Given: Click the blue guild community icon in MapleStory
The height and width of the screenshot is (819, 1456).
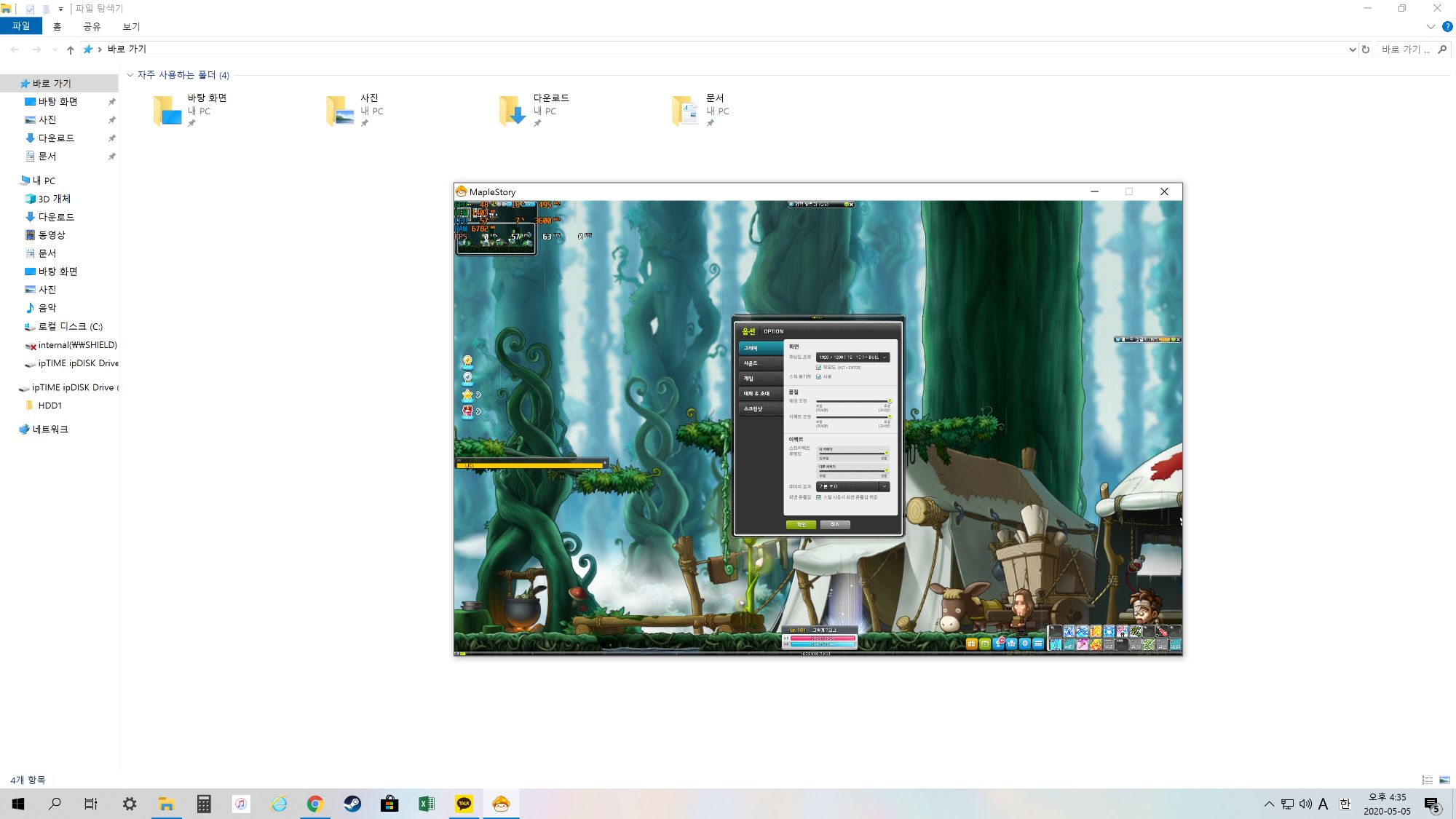Looking at the screenshot, I should [x=1012, y=644].
